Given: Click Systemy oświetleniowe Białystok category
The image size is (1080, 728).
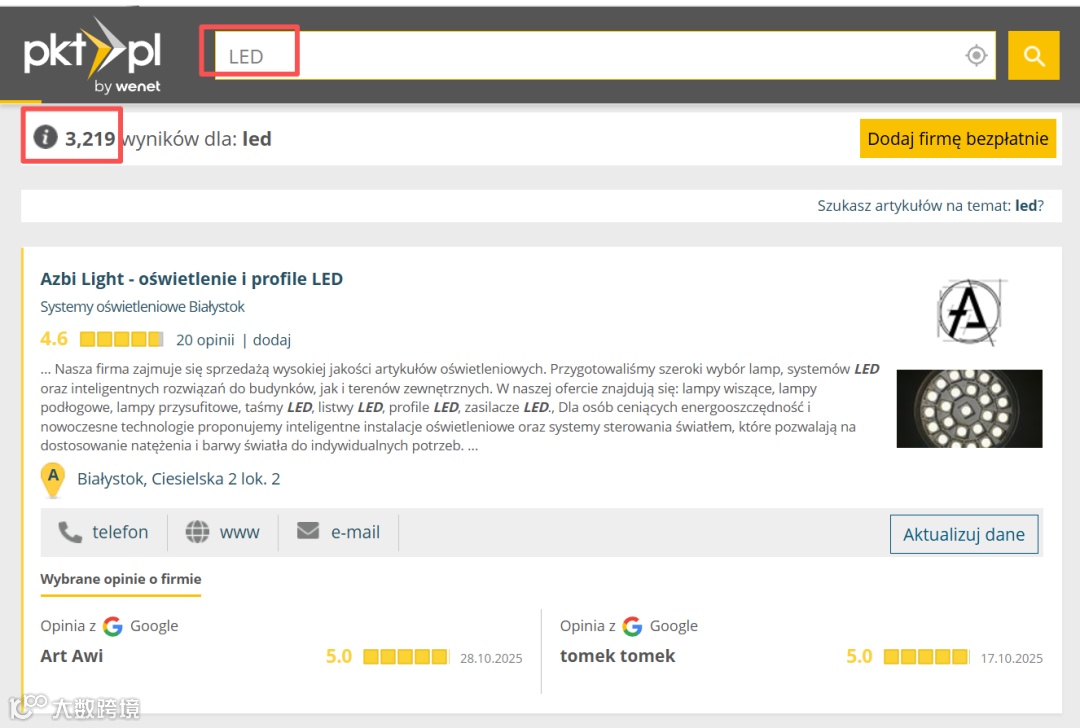Looking at the screenshot, I should pos(143,306).
